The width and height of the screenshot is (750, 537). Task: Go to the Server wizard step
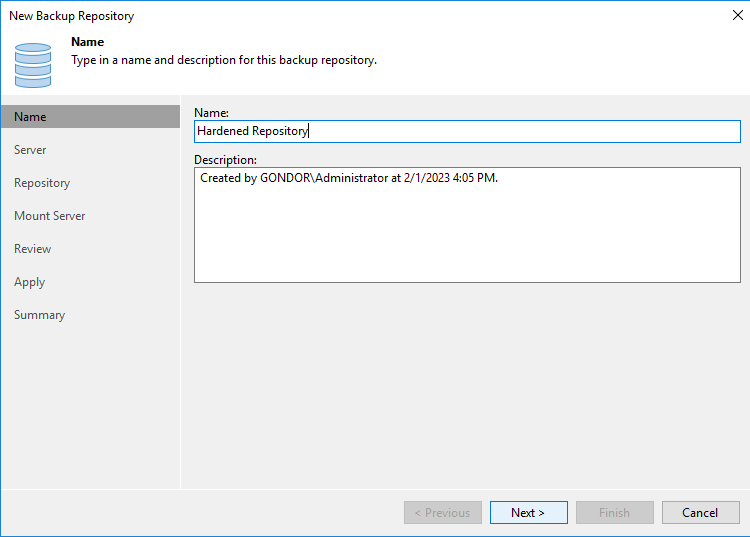coord(30,150)
